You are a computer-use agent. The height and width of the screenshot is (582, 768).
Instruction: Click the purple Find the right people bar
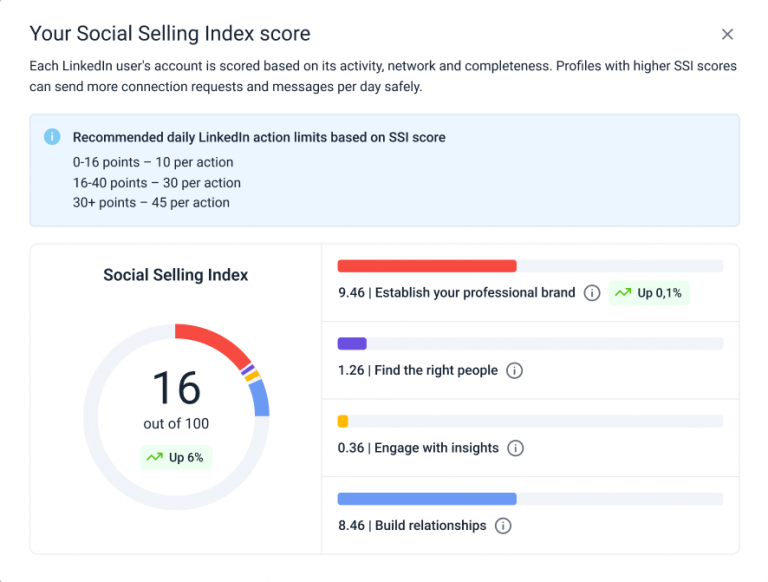(x=352, y=343)
